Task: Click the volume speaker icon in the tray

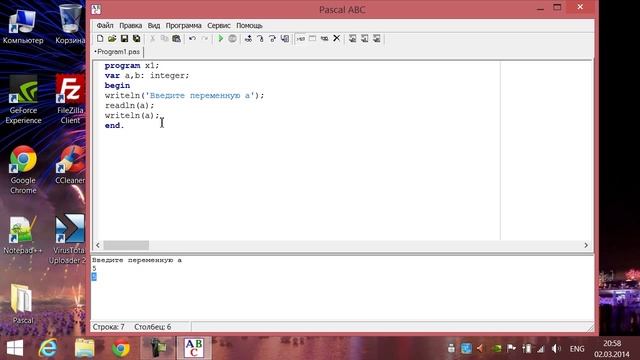Action: 556,349
